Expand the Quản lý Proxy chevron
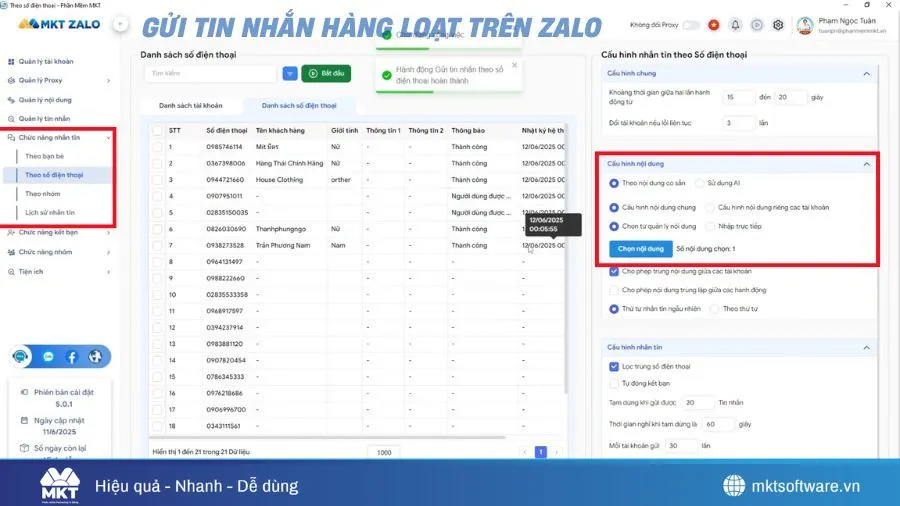 pyautogui.click(x=108, y=80)
